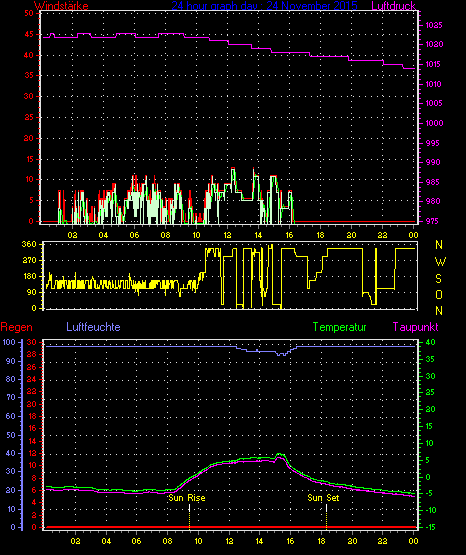466x555 pixels.
Task: Select the 180 wind direction axis value
Action: pyautogui.click(x=29, y=276)
